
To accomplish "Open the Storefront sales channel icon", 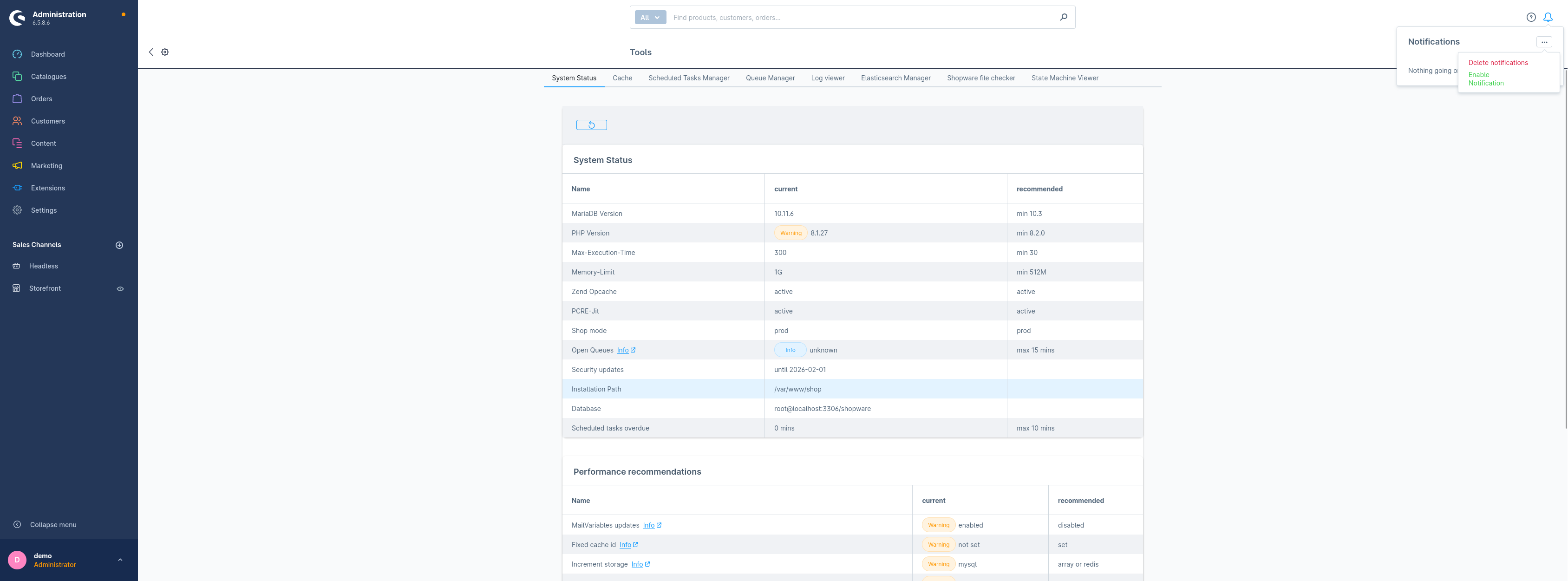I will tap(16, 288).
